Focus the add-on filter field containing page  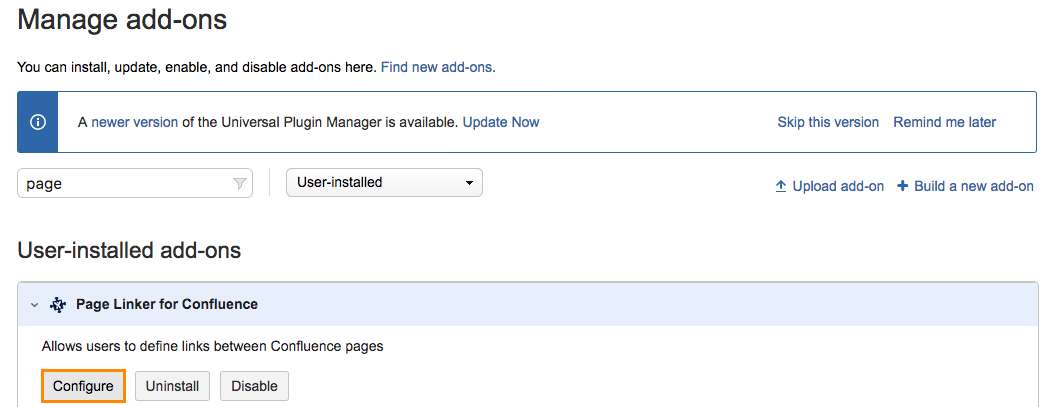pyautogui.click(x=125, y=184)
